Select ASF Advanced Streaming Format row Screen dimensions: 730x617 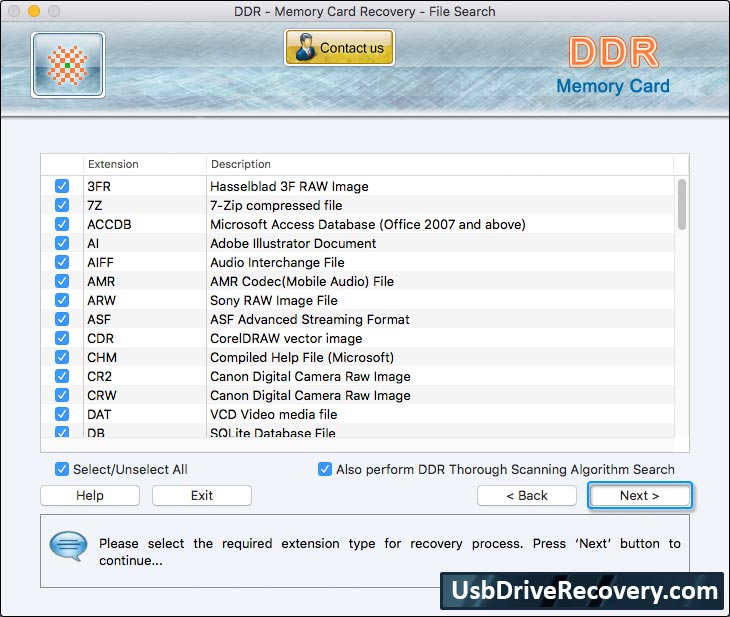click(358, 319)
